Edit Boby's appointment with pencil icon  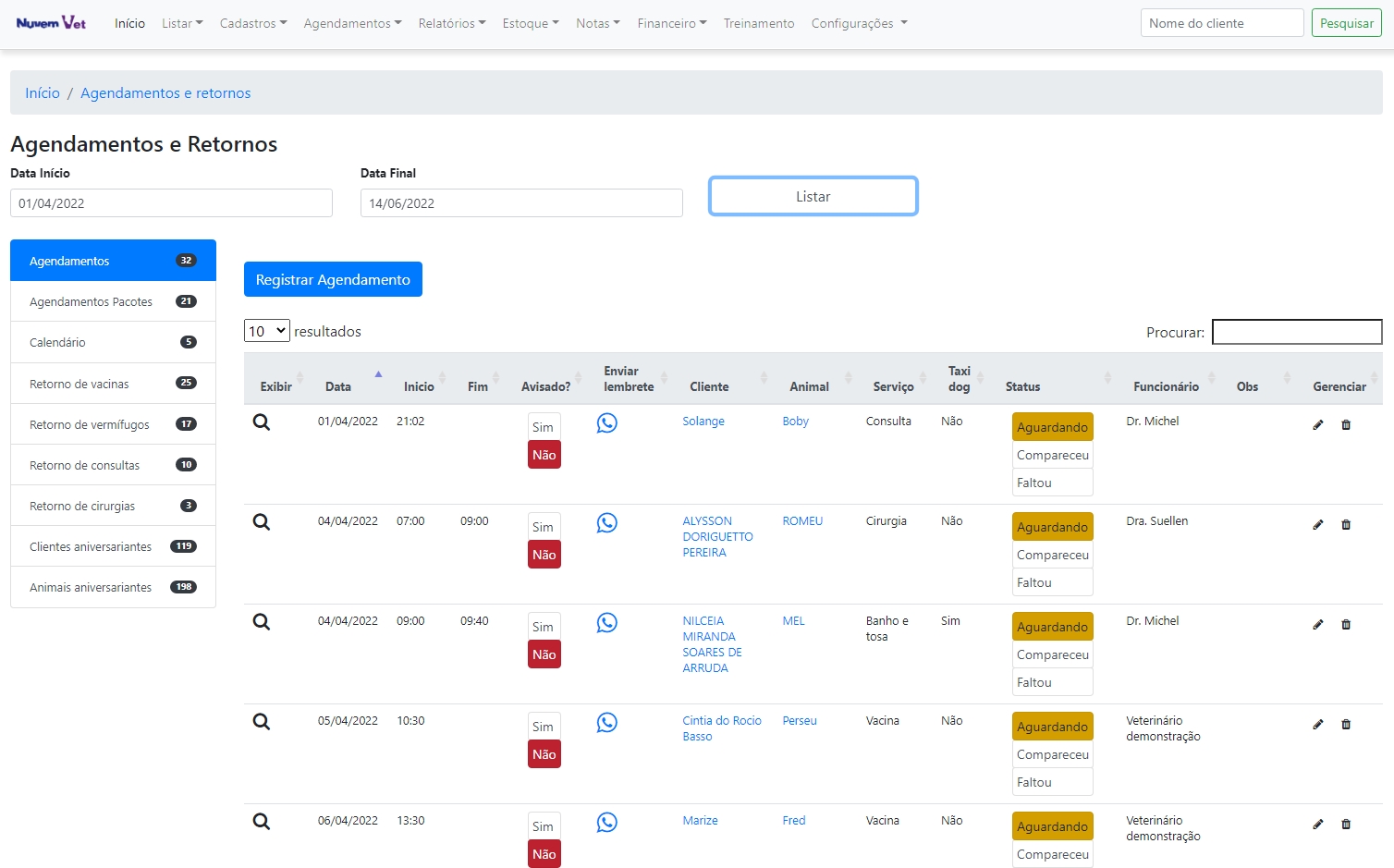tap(1318, 425)
